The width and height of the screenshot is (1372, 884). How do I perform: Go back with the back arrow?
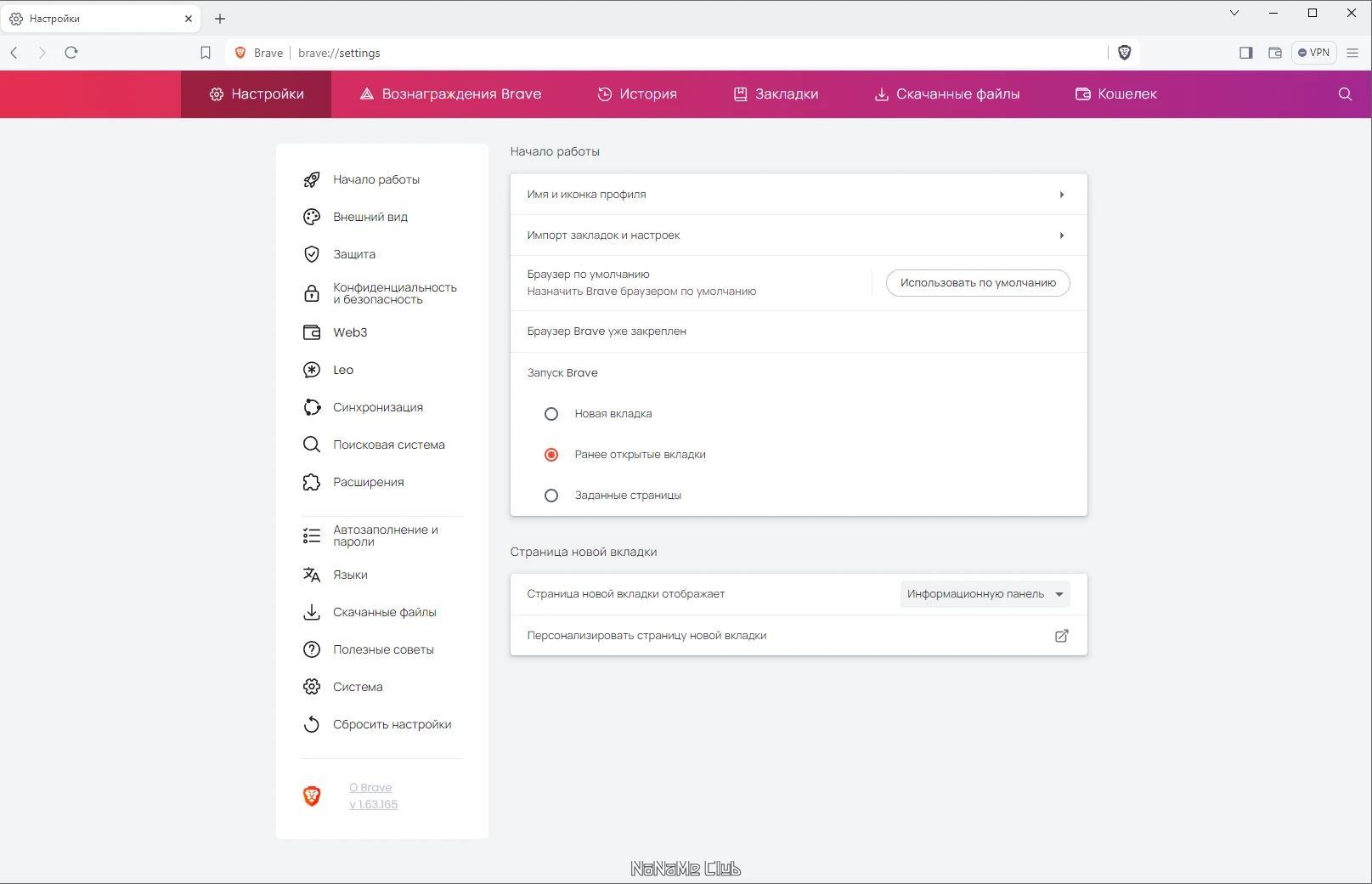pos(14,53)
